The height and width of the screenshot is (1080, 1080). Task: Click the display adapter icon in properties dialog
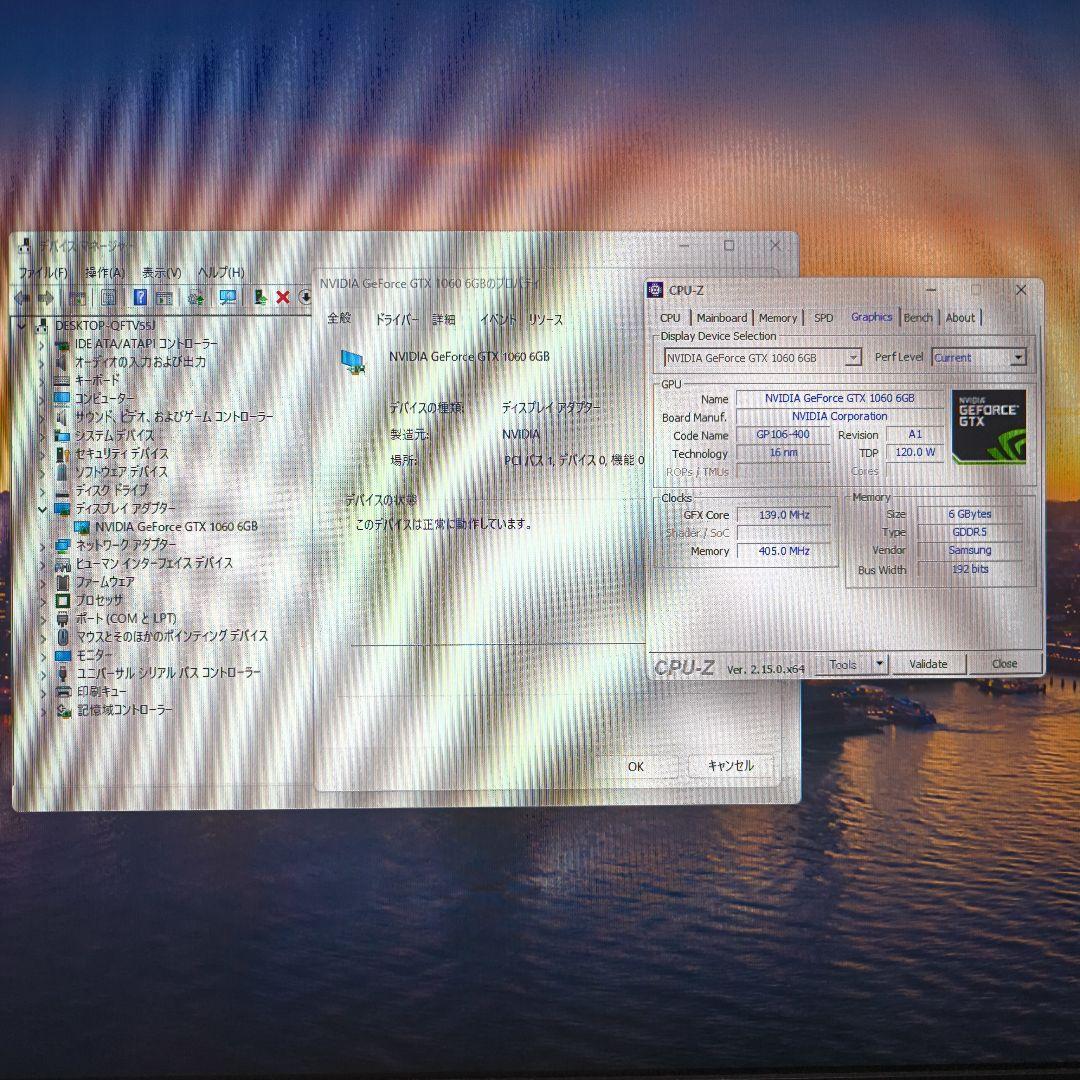click(352, 361)
